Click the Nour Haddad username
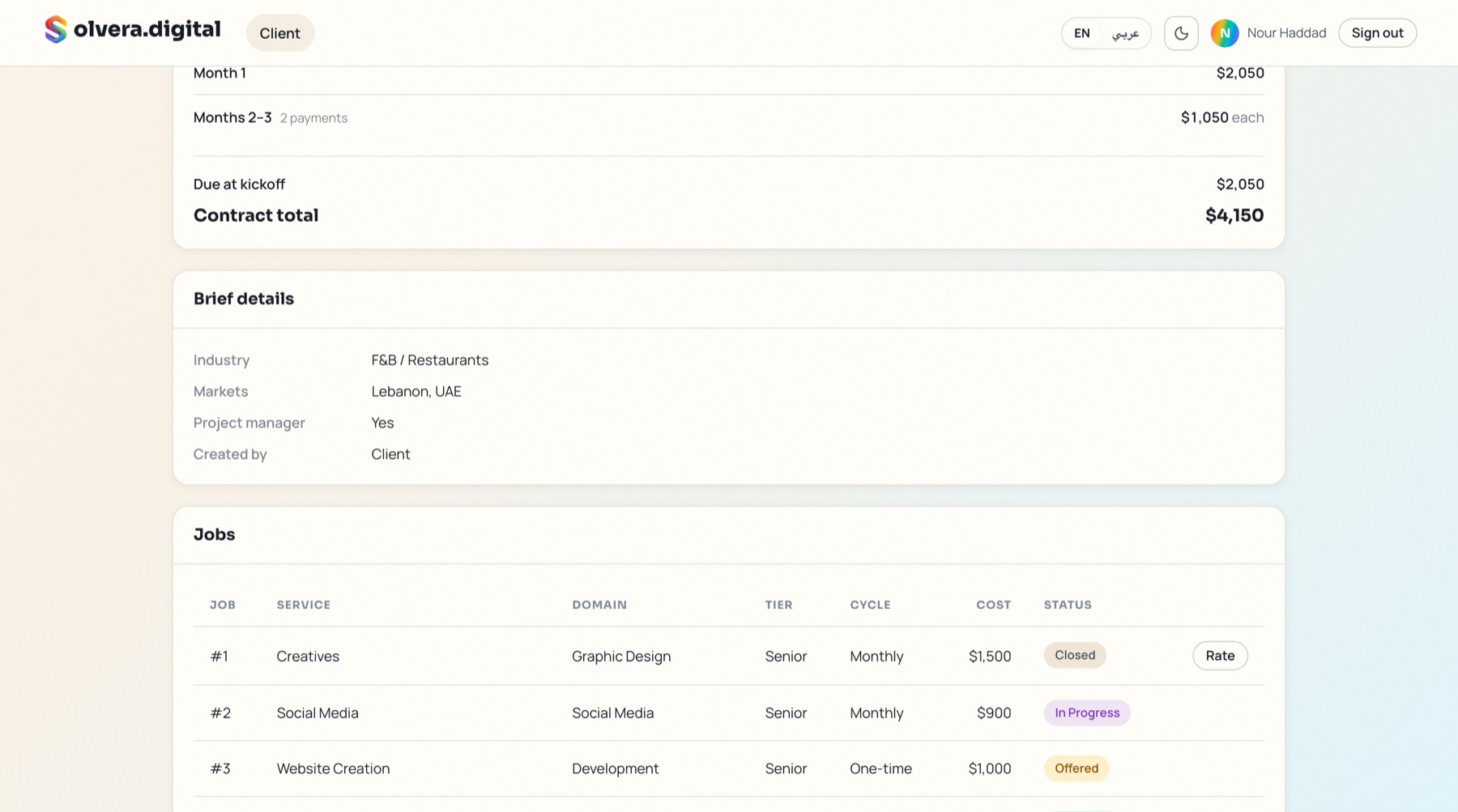The width and height of the screenshot is (1458, 812). pyautogui.click(x=1286, y=33)
